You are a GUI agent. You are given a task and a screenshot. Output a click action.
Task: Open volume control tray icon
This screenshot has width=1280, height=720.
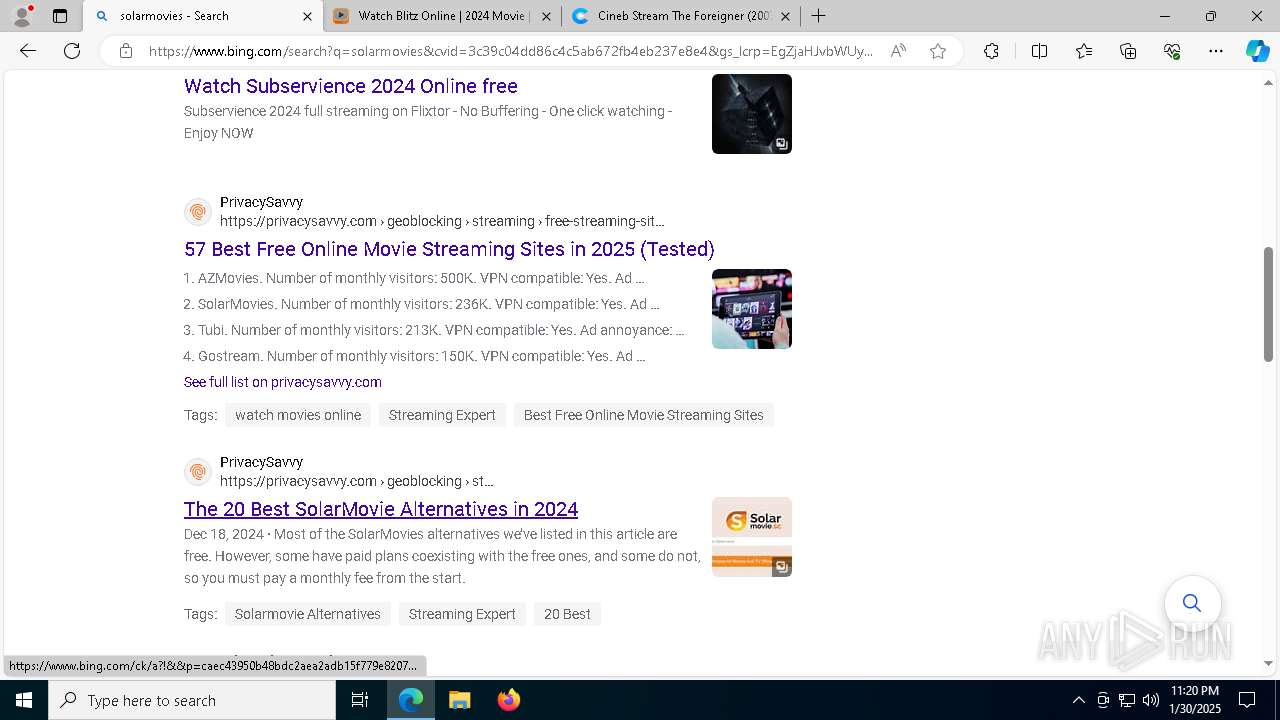[1151, 700]
